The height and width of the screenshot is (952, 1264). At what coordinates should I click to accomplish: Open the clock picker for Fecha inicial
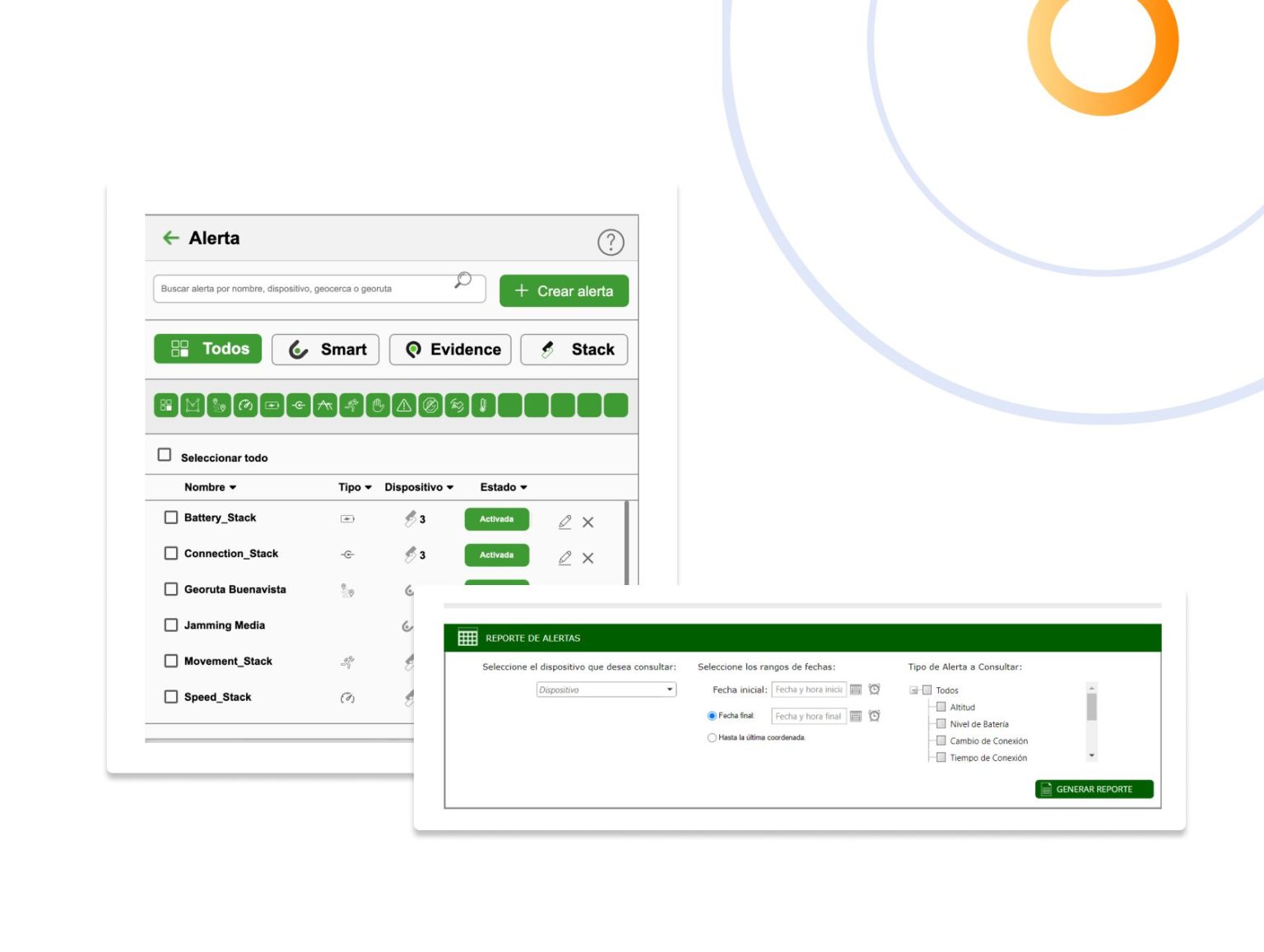874,689
